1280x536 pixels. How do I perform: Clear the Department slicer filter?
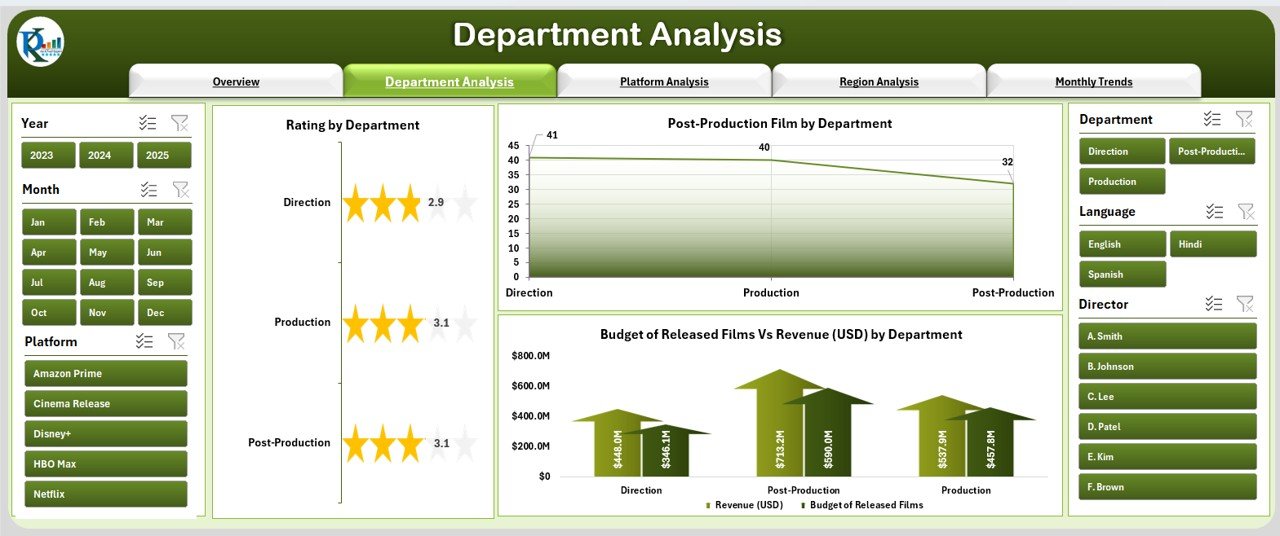tap(1244, 119)
